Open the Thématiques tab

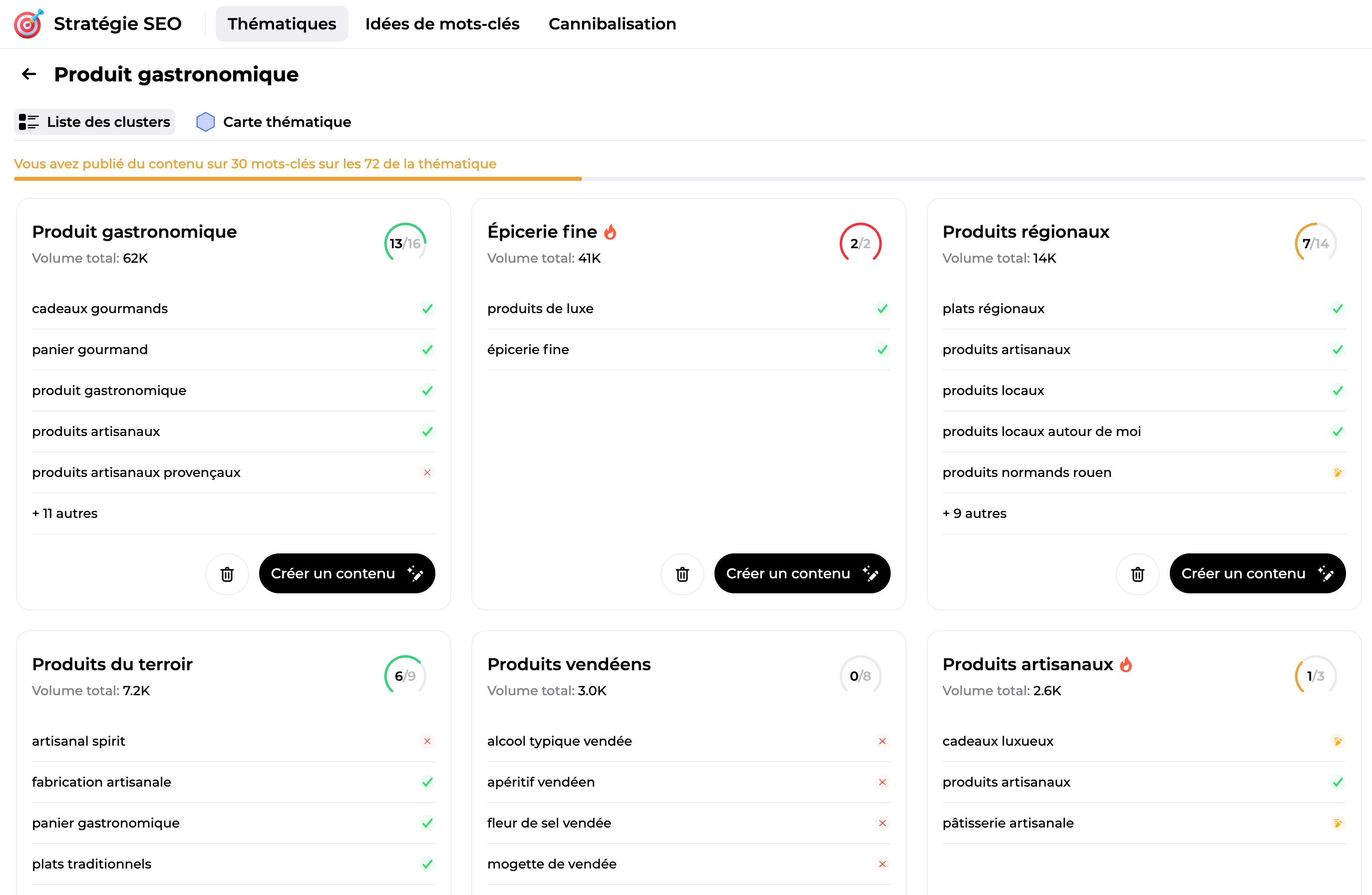coord(281,23)
